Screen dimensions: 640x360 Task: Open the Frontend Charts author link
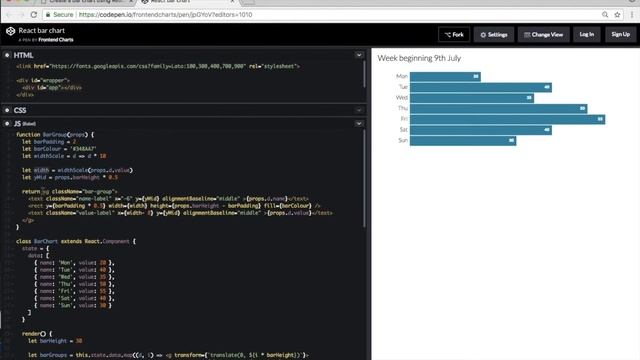point(56,40)
